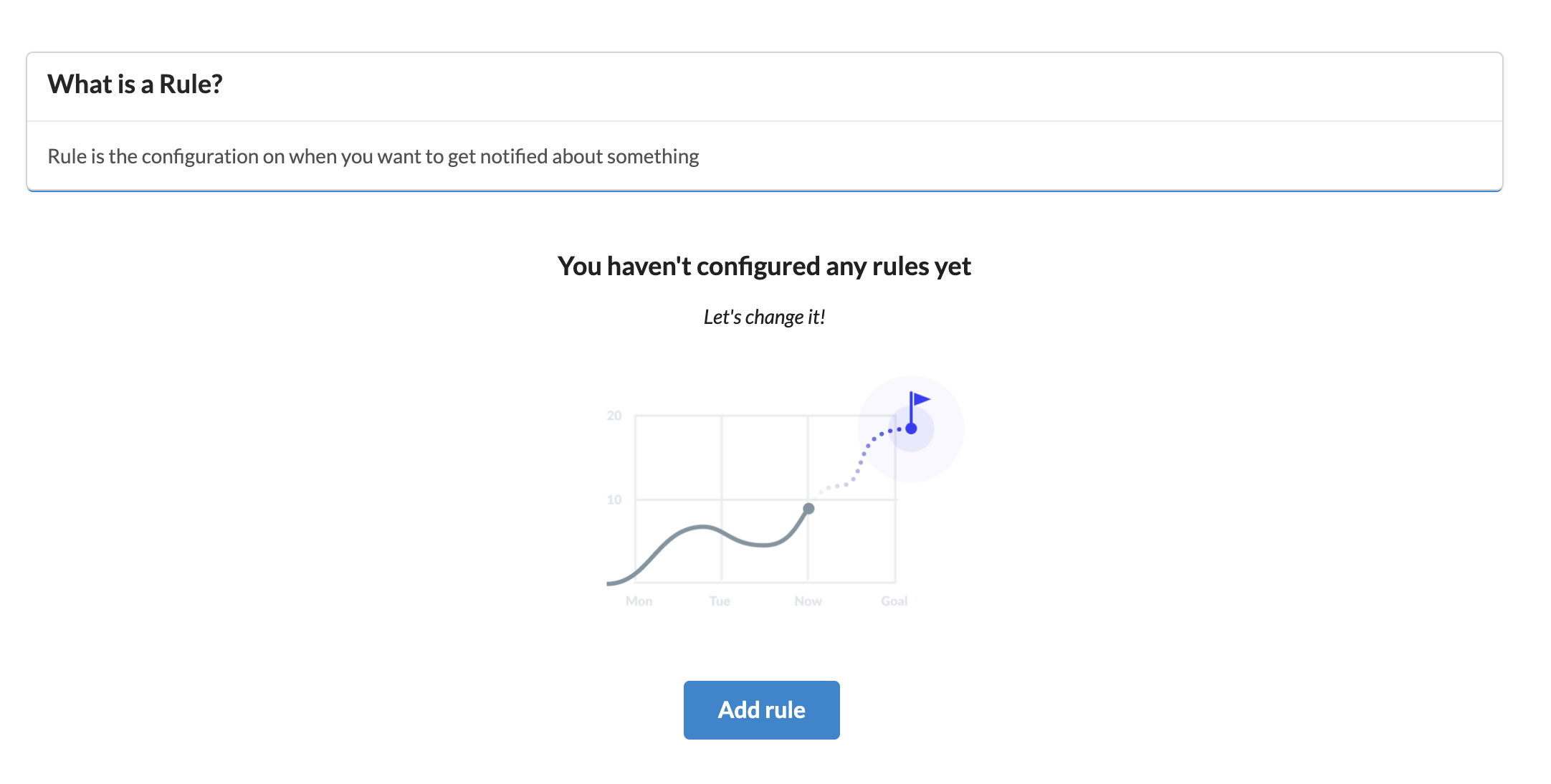Click the '20' value label on the chart
1551x784 pixels.
[x=614, y=414]
